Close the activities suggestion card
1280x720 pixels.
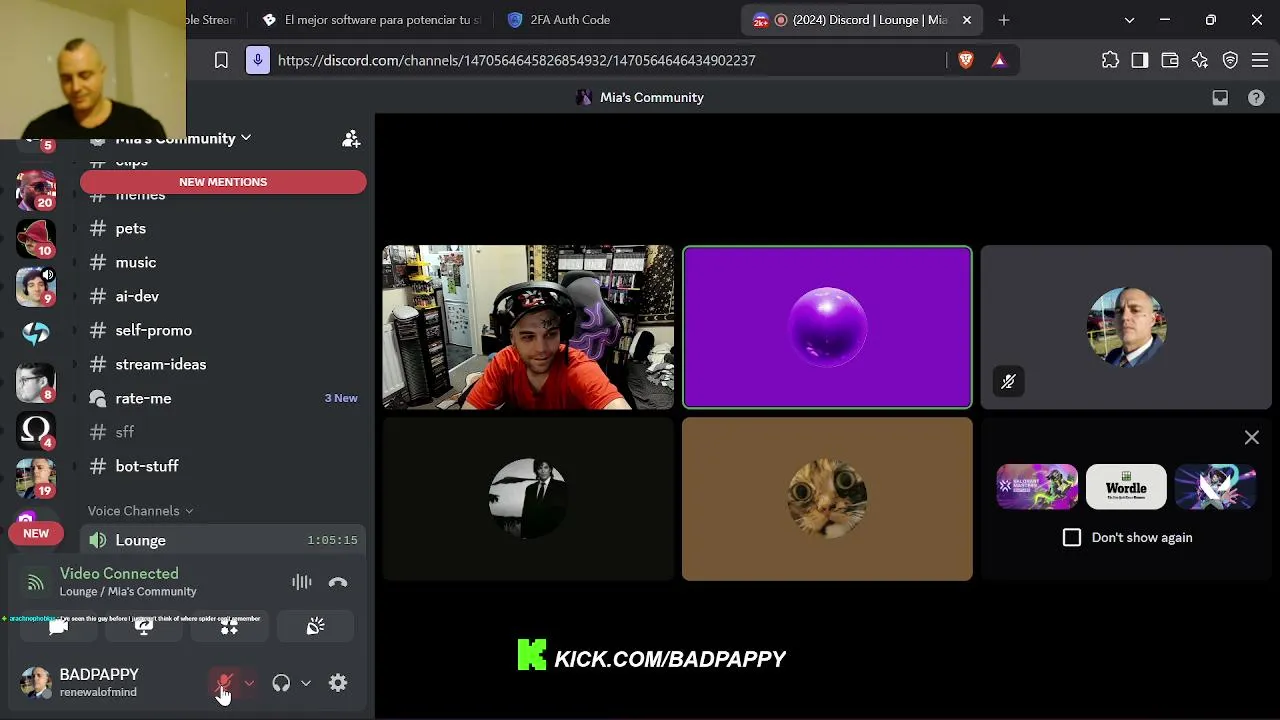pyautogui.click(x=1251, y=438)
